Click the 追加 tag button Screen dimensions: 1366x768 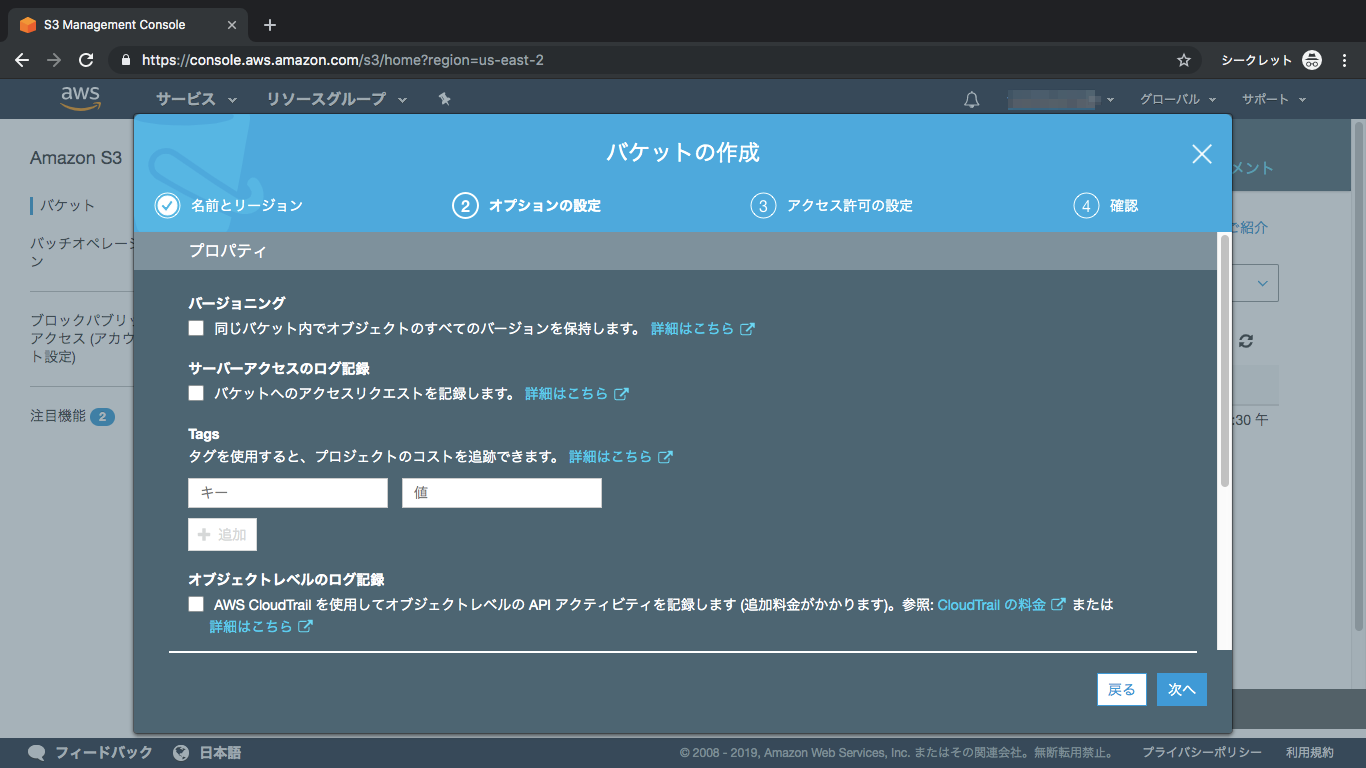coord(222,534)
